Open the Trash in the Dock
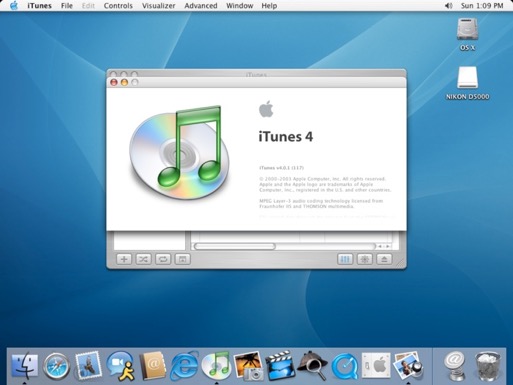The height and width of the screenshot is (385, 513). click(x=487, y=366)
